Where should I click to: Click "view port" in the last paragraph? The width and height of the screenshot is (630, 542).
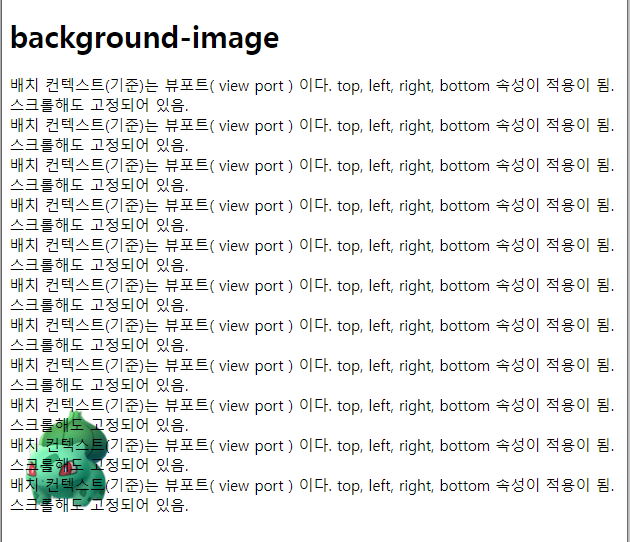(x=252, y=486)
